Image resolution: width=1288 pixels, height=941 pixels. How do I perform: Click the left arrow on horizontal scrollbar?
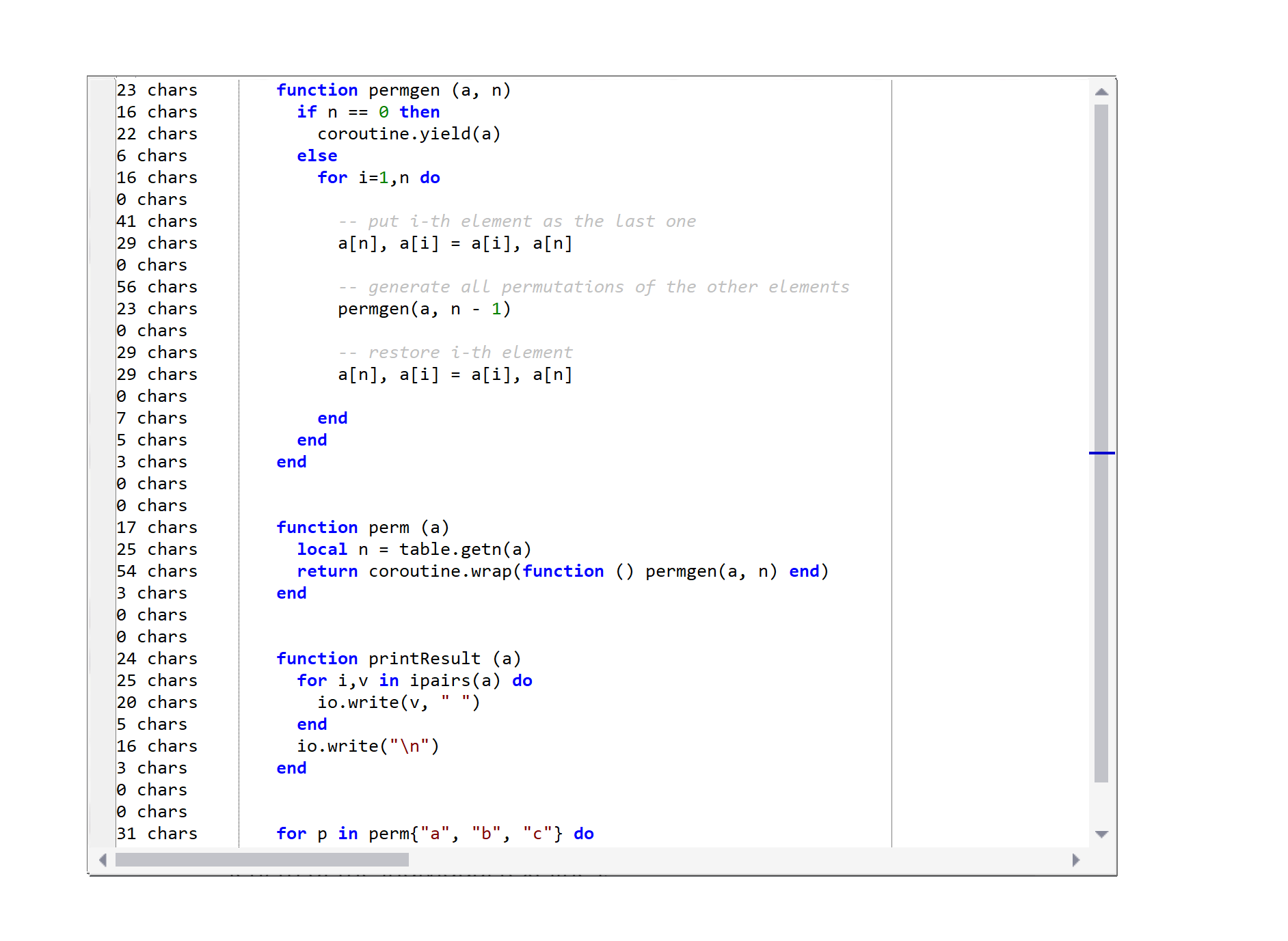click(x=103, y=861)
